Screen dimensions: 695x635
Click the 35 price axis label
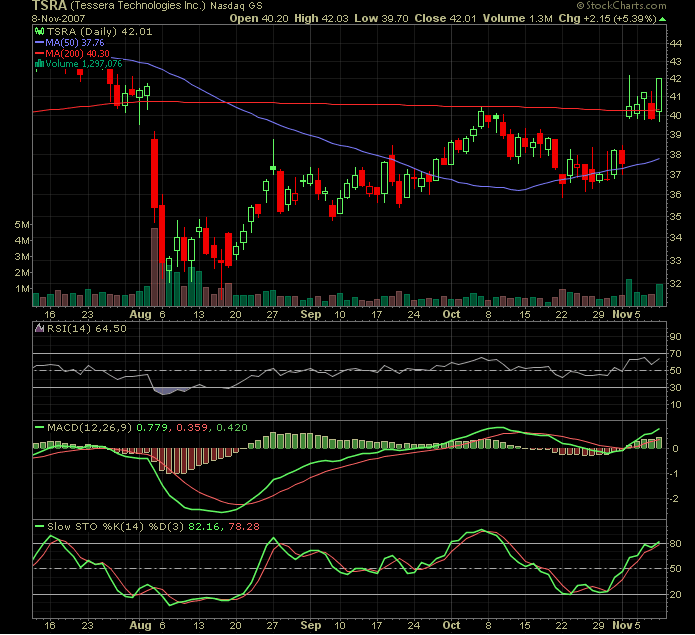[675, 217]
